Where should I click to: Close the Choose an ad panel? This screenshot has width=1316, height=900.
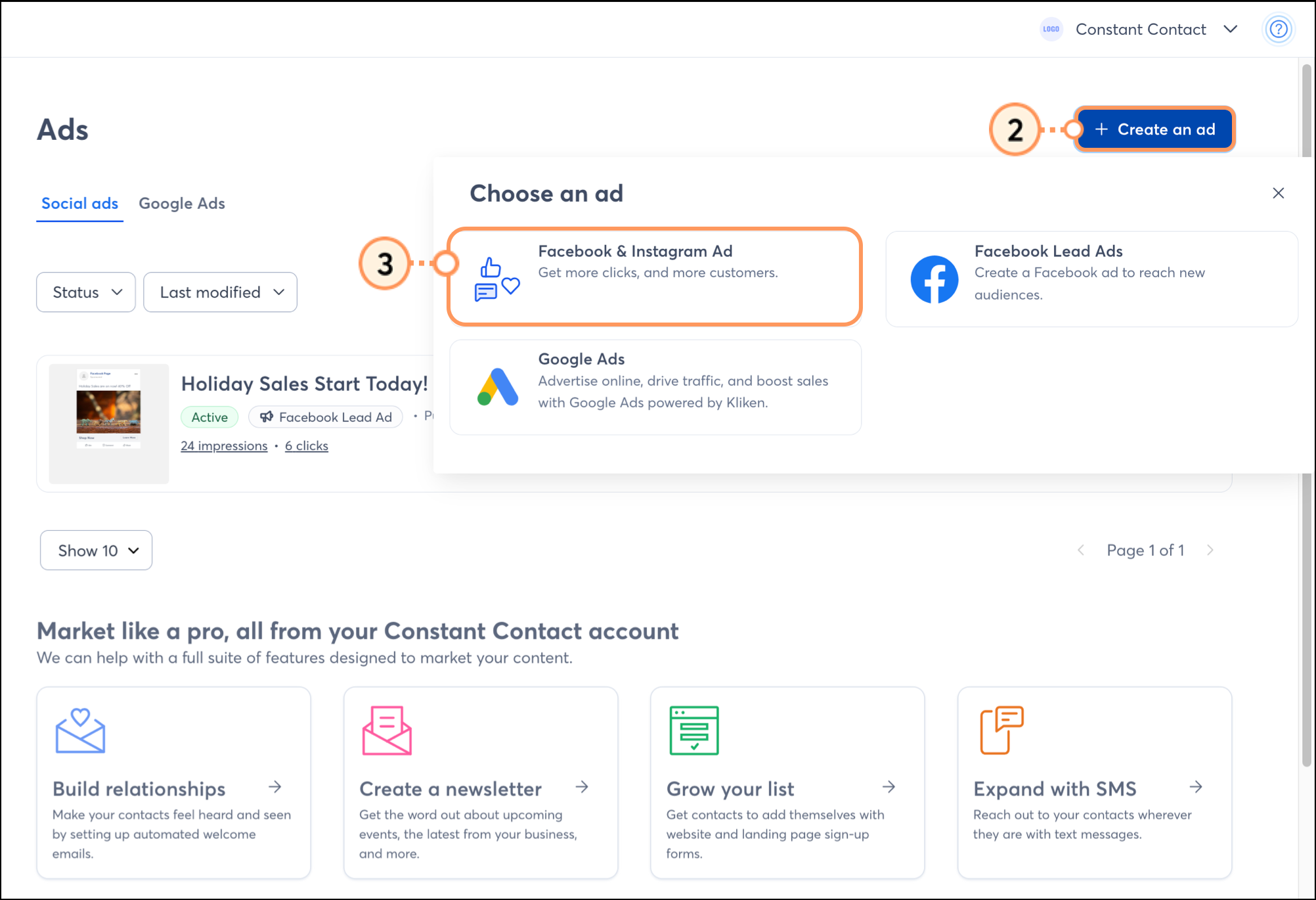click(1278, 193)
